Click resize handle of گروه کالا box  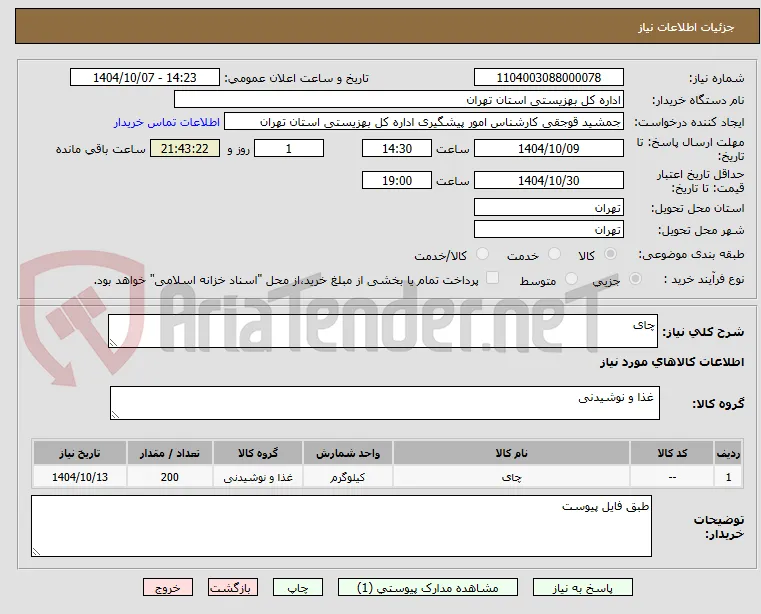pyautogui.click(x=115, y=415)
